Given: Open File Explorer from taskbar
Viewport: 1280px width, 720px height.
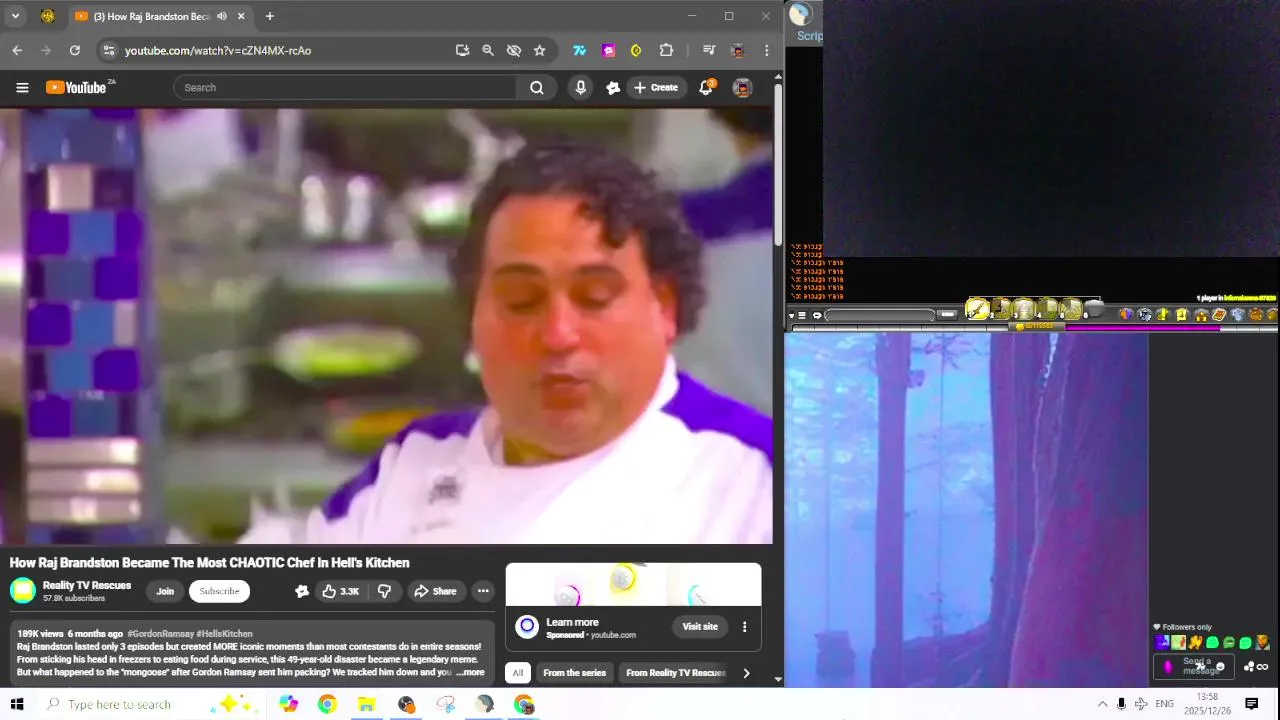Looking at the screenshot, I should [366, 704].
